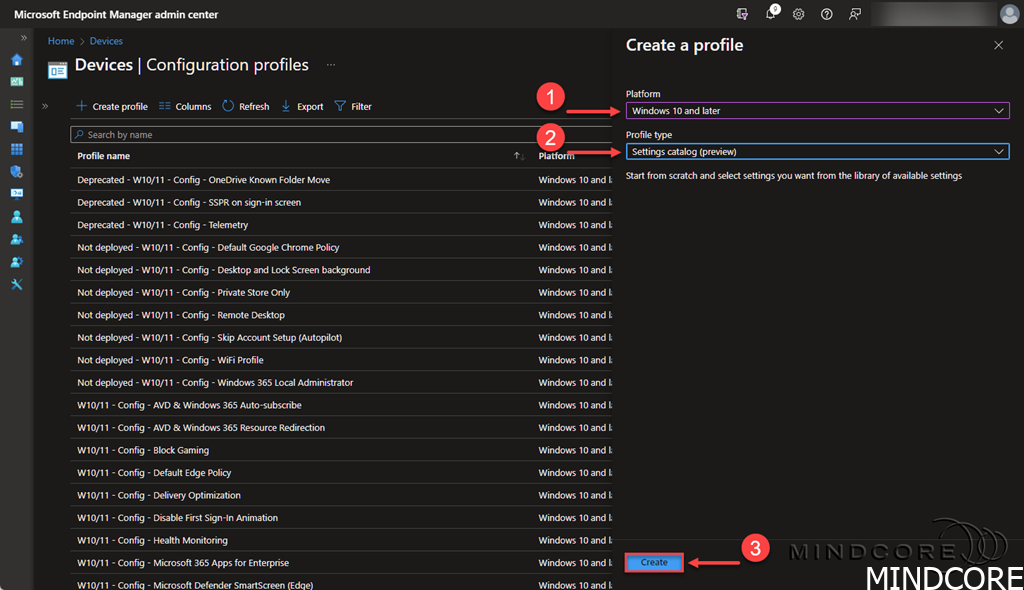
Task: Click the Devices icon in sidebar
Action: (16, 127)
